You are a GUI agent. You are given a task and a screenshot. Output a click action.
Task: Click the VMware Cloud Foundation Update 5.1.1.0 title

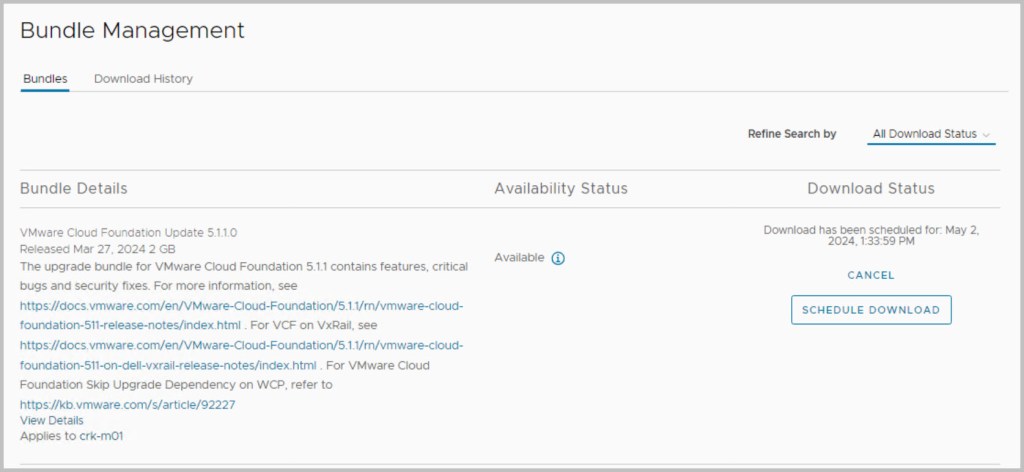point(128,232)
